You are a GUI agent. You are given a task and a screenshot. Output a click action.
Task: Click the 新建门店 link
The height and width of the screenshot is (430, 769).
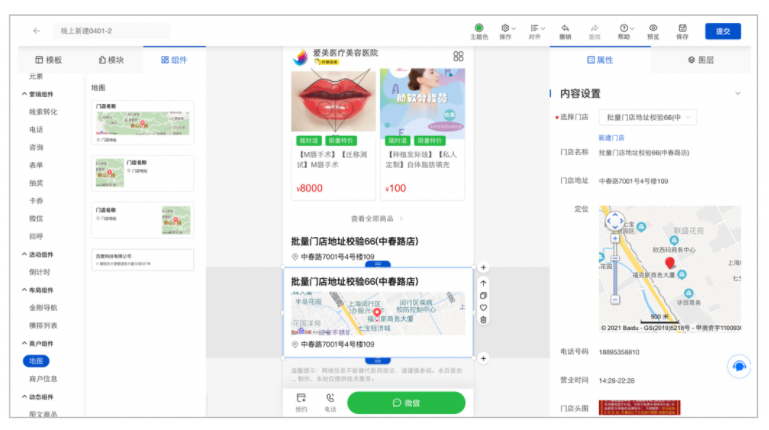(x=611, y=138)
